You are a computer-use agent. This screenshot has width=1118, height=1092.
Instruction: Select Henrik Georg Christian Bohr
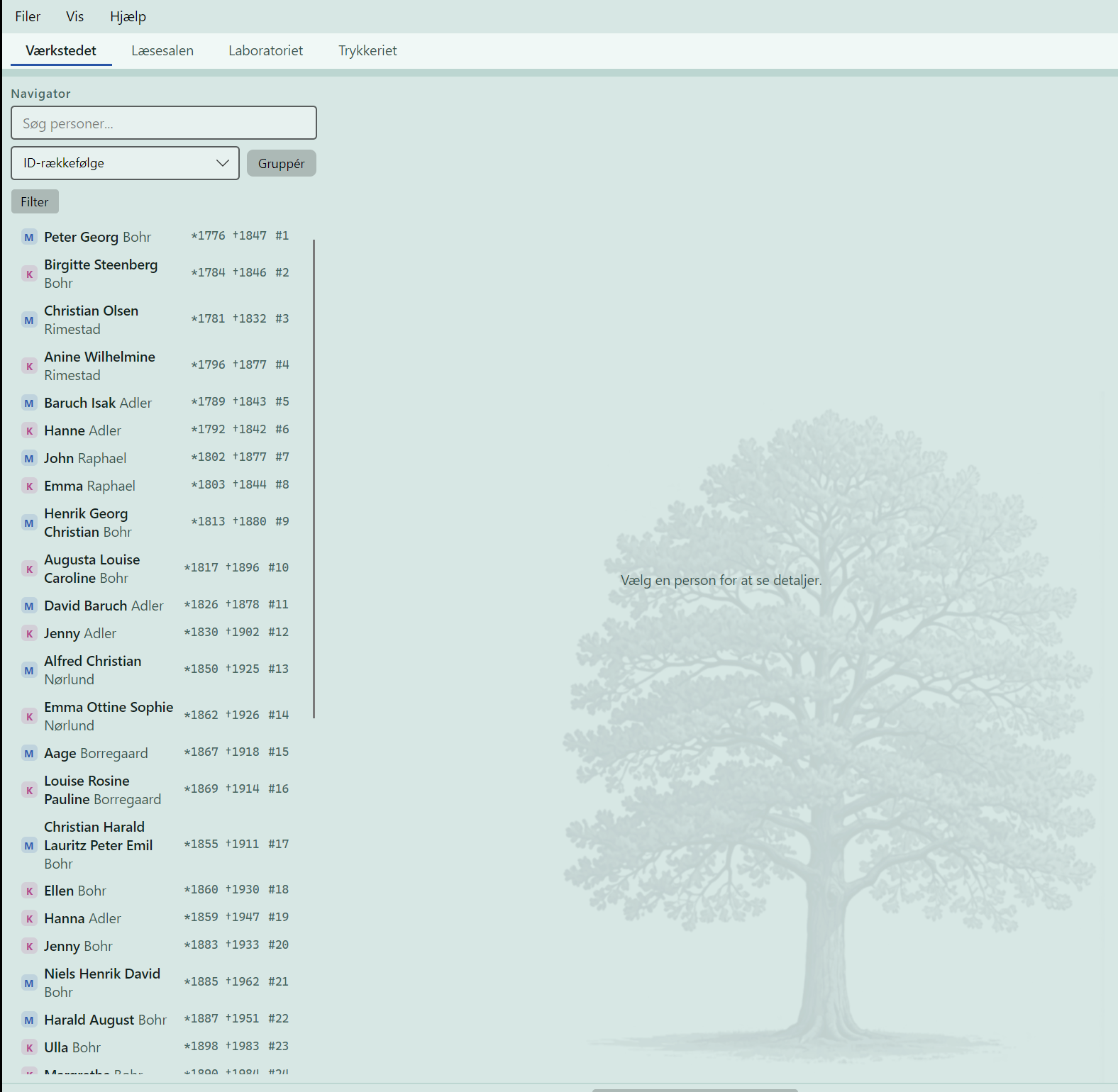click(157, 523)
